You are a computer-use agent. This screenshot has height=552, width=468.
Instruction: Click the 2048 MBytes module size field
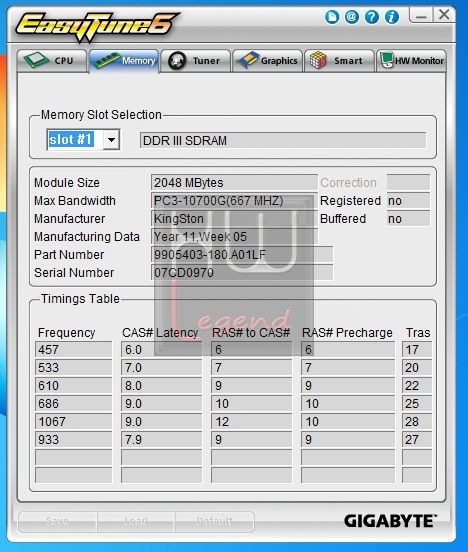[x=234, y=183]
